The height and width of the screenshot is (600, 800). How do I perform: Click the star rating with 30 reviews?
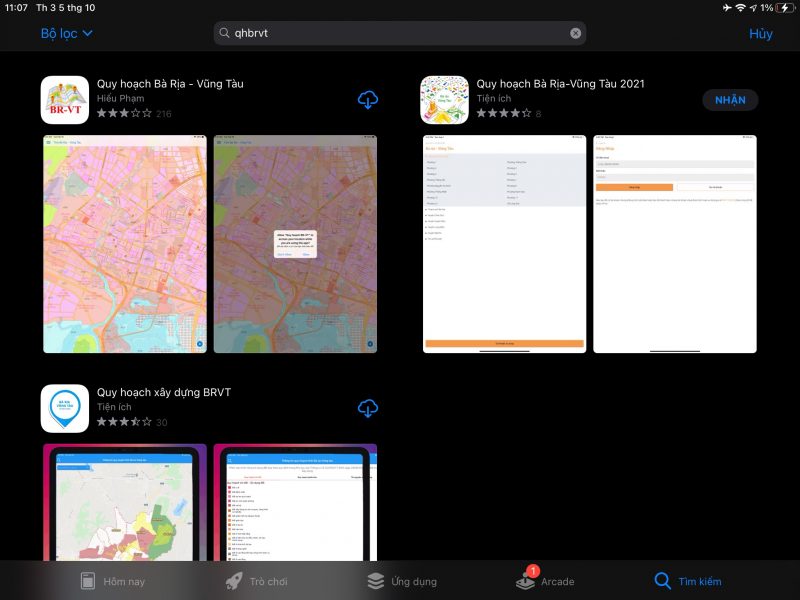[132, 422]
